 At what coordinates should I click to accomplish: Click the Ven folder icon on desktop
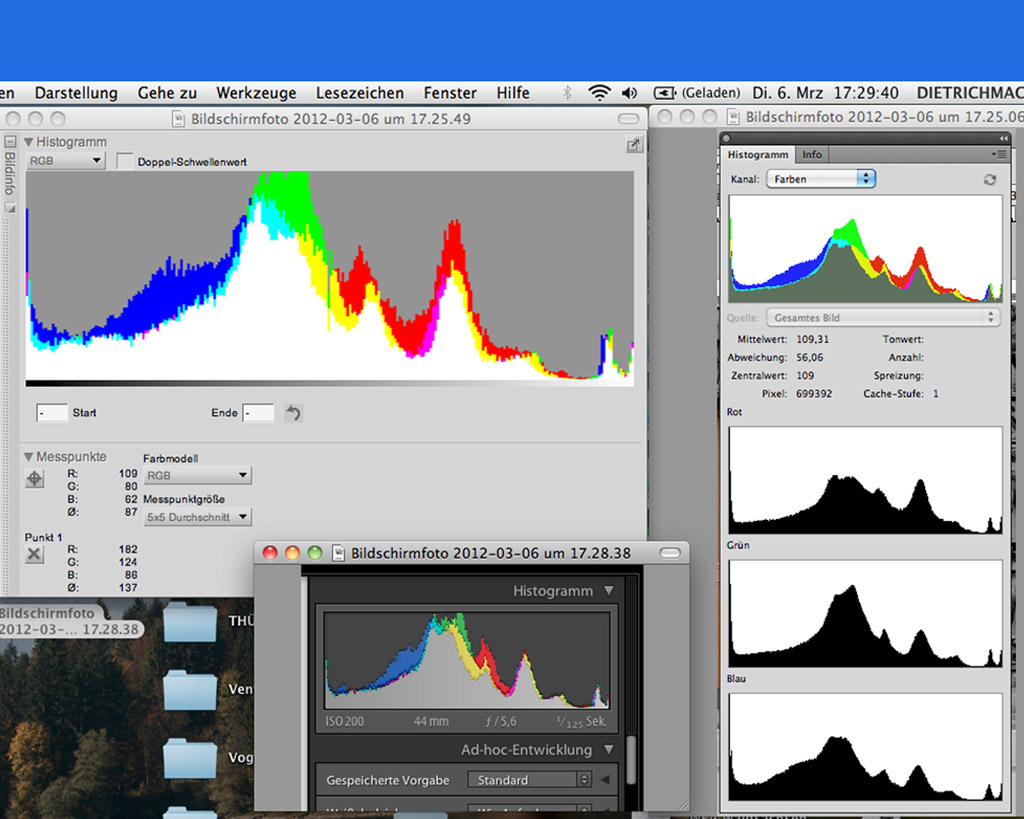190,690
